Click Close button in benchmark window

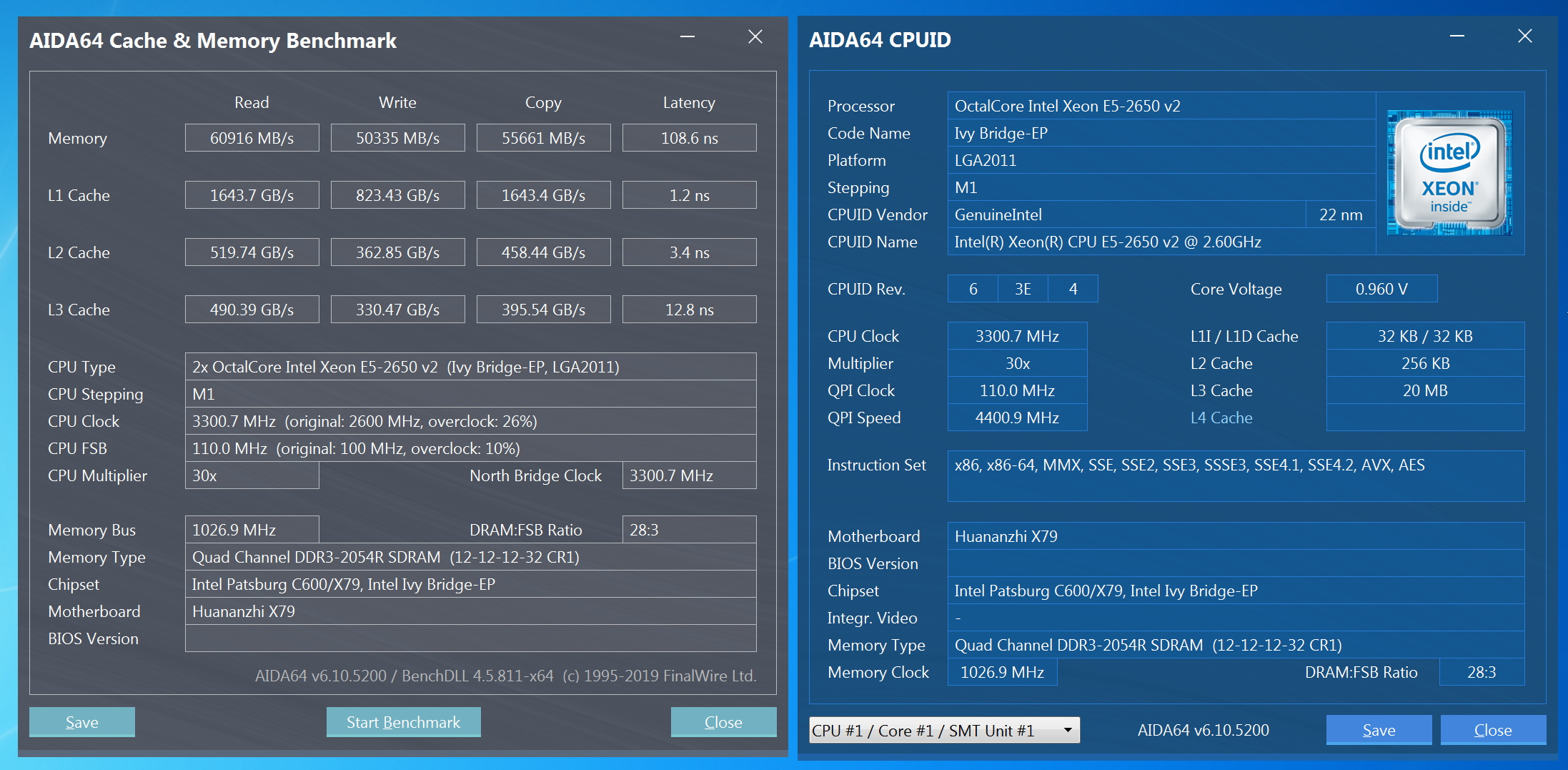click(723, 722)
